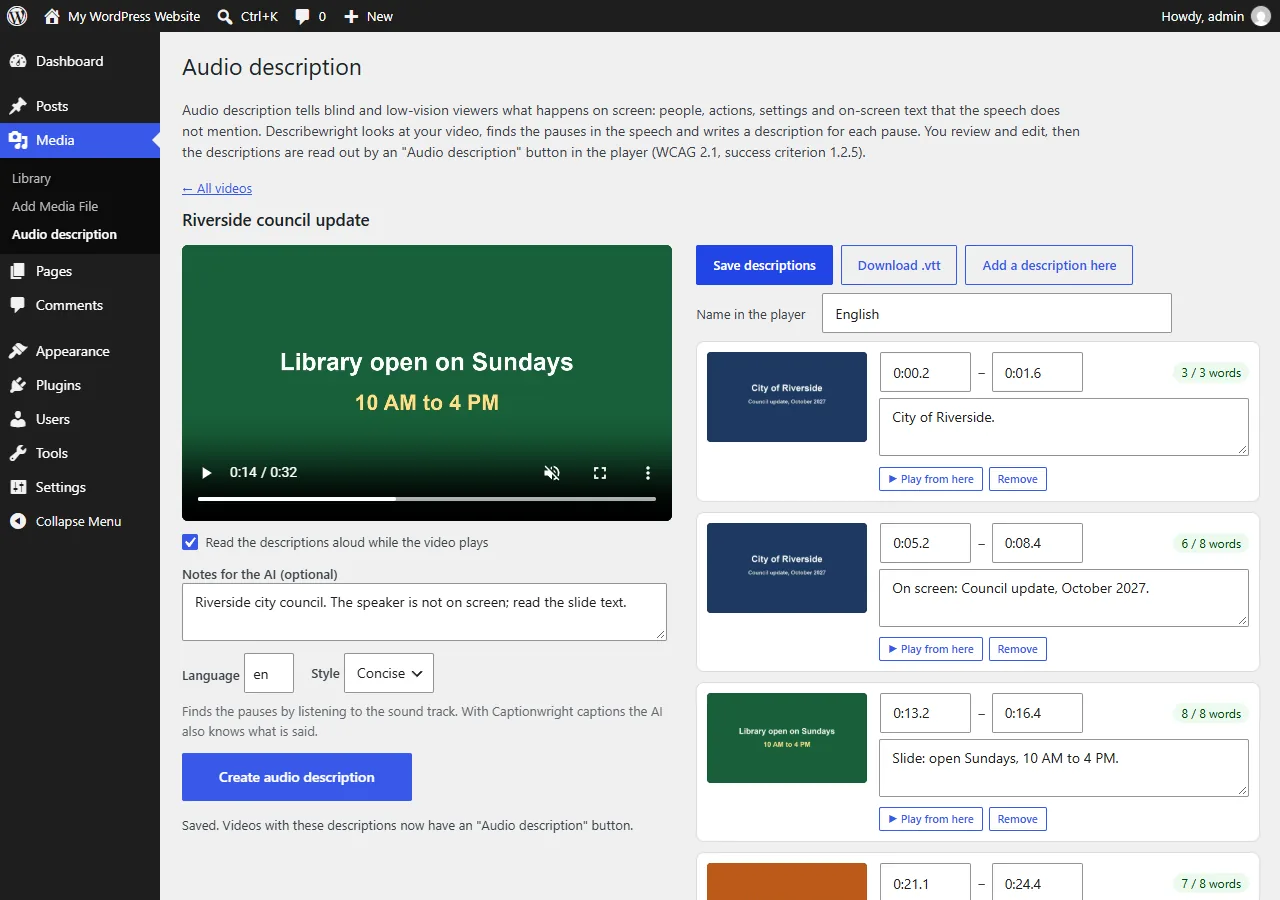Click Add a description here
The width and height of the screenshot is (1280, 900).
pos(1049,265)
